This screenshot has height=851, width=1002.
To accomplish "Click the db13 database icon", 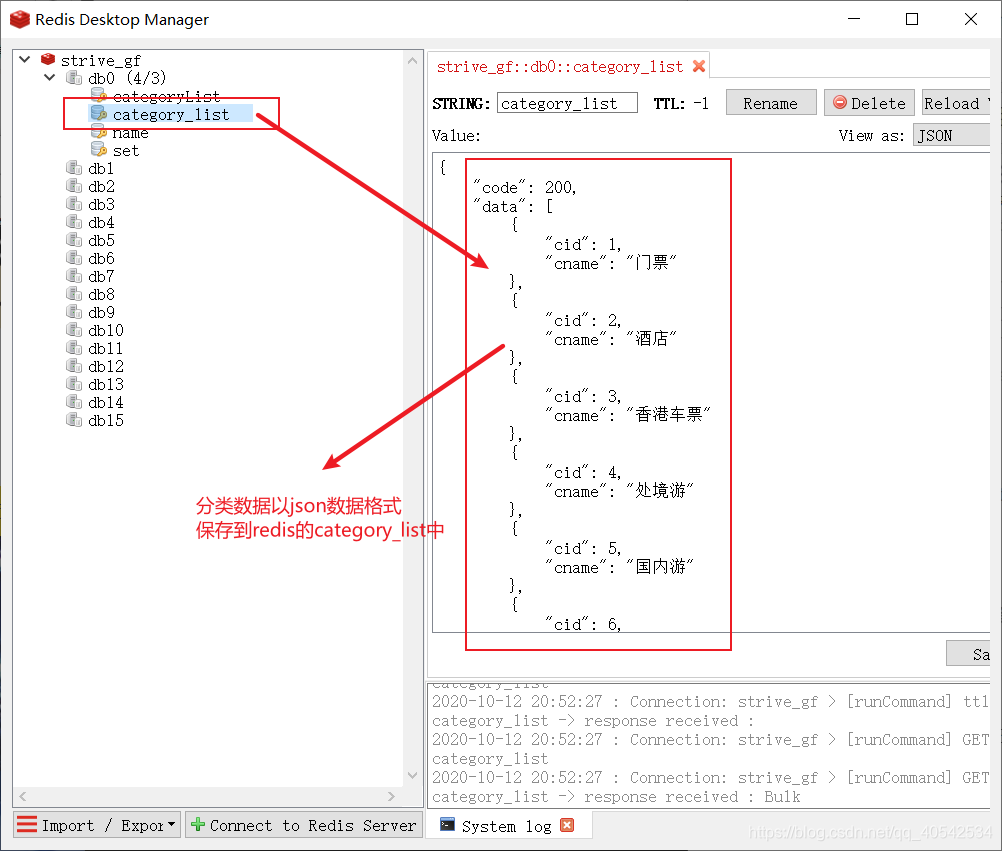I will [74, 384].
